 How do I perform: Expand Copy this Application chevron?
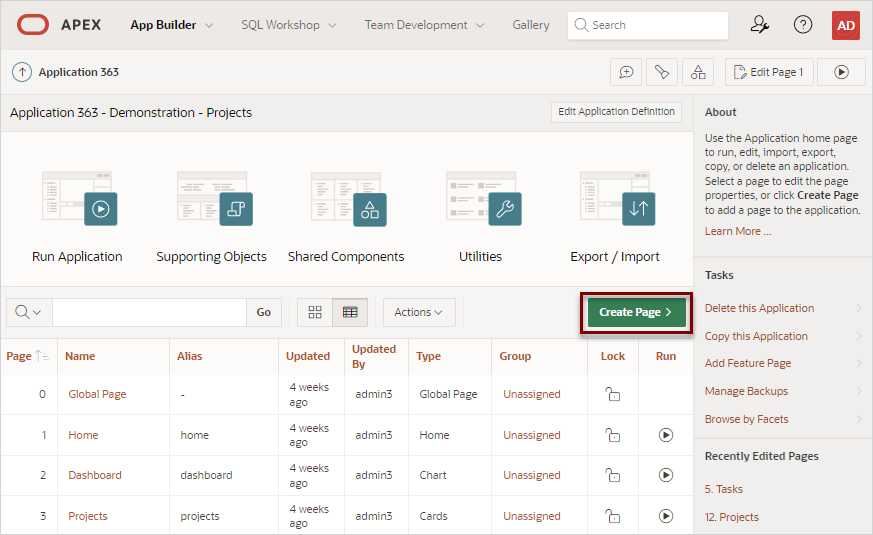point(859,336)
